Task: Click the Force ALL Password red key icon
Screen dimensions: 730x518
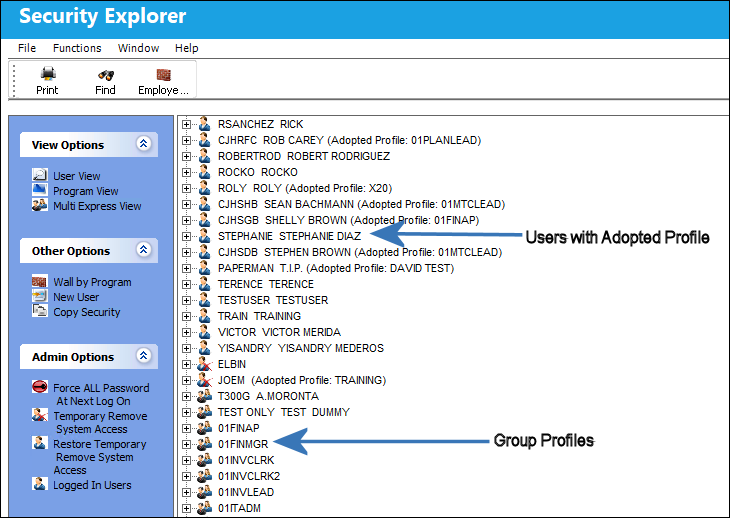Action: click(x=40, y=387)
